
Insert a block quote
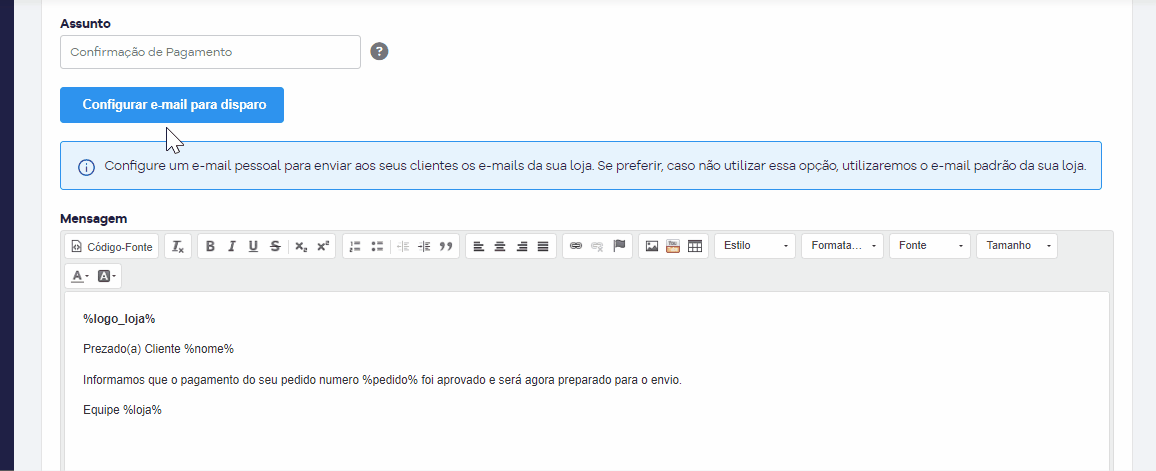445,246
